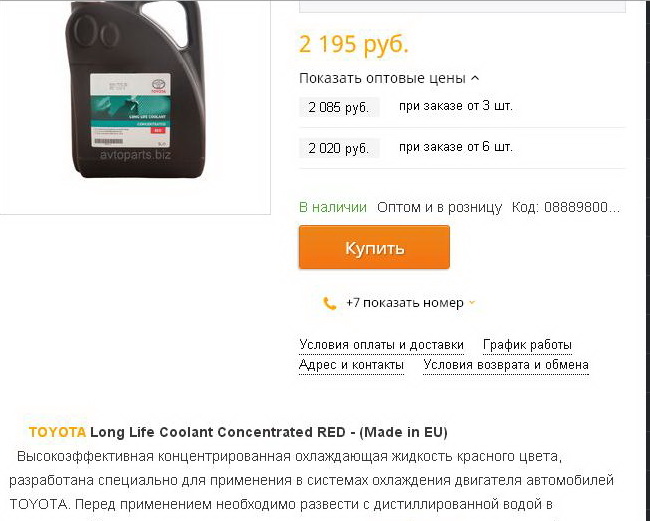Click the Toyota coolant canister product image
The width and height of the screenshot is (650, 521).
[x=134, y=89]
